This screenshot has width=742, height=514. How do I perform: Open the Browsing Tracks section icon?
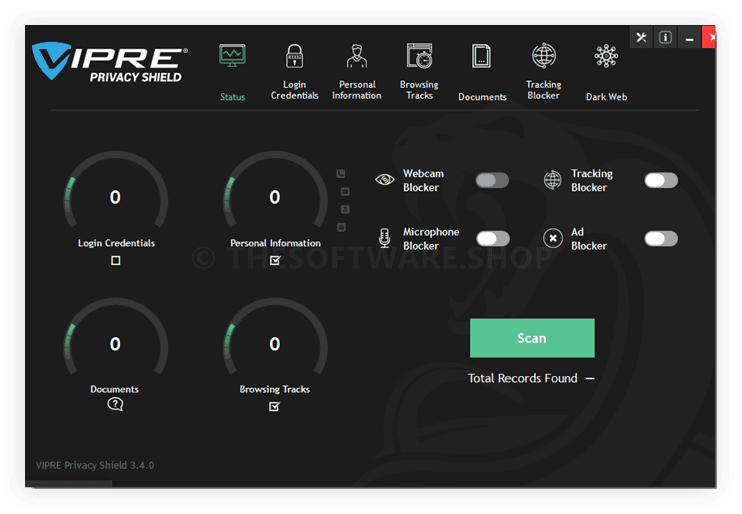click(x=419, y=56)
